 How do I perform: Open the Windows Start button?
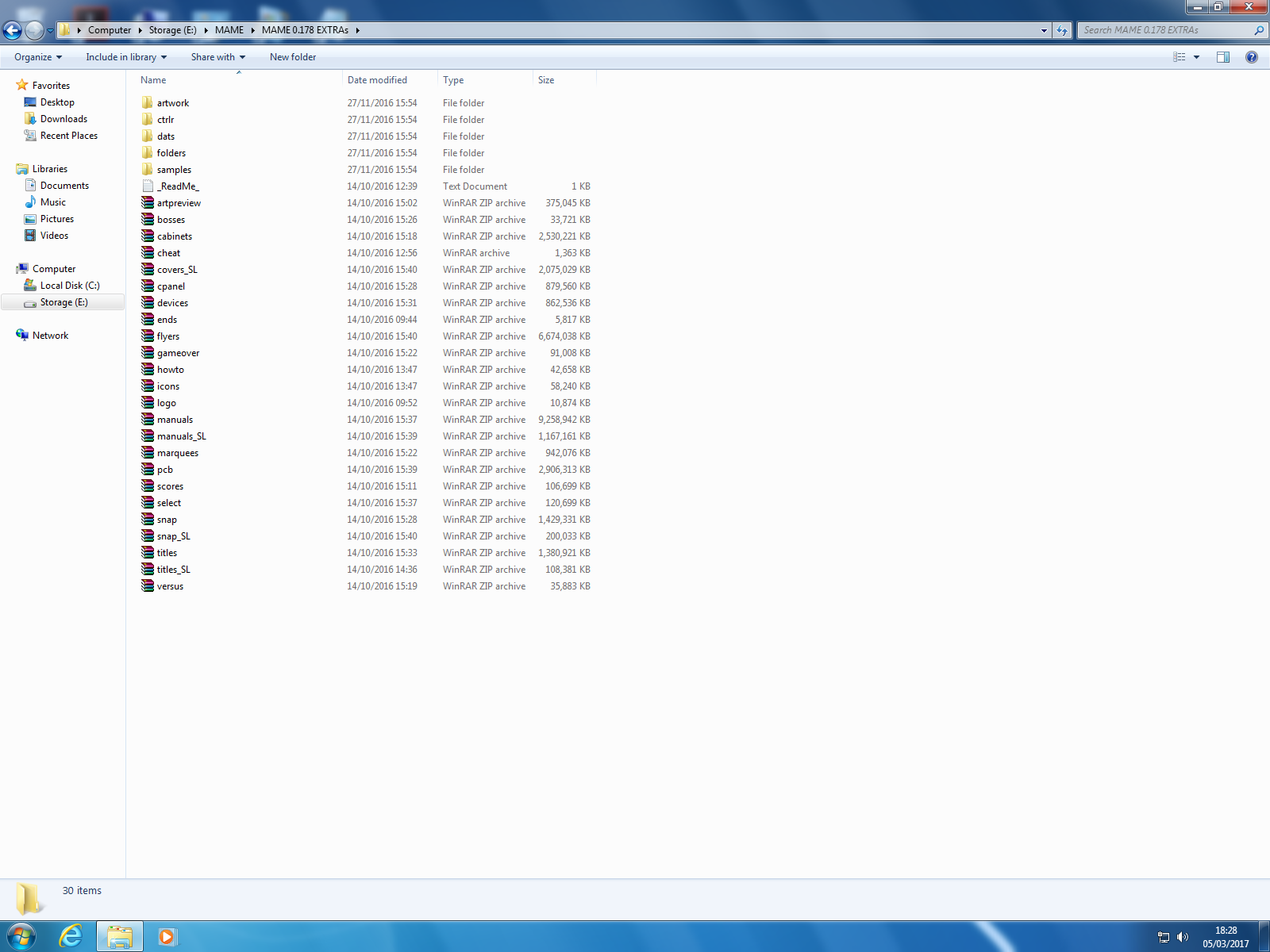coord(21,937)
